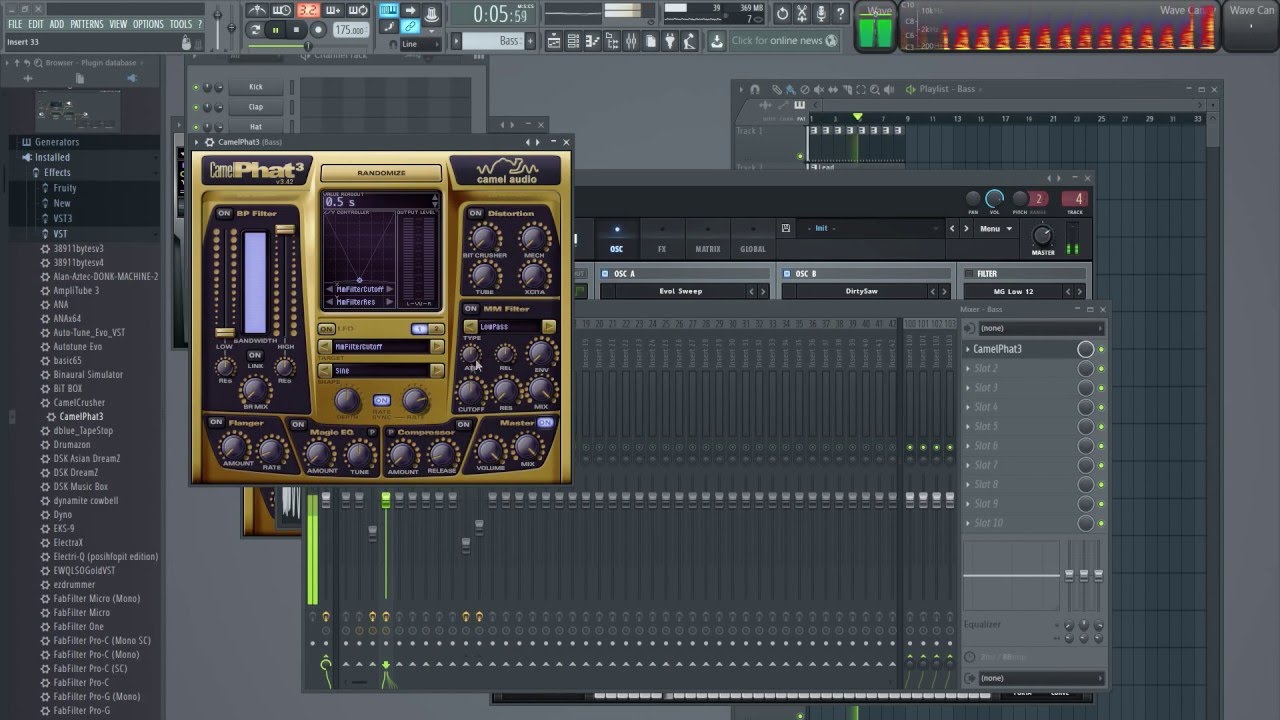Toggle MM Filter ON switch

tap(471, 309)
